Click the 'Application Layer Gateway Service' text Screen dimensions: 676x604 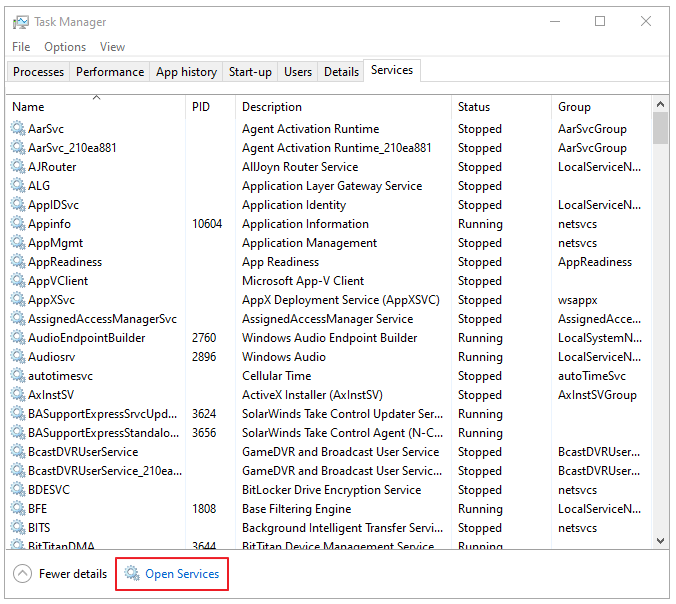[332, 186]
